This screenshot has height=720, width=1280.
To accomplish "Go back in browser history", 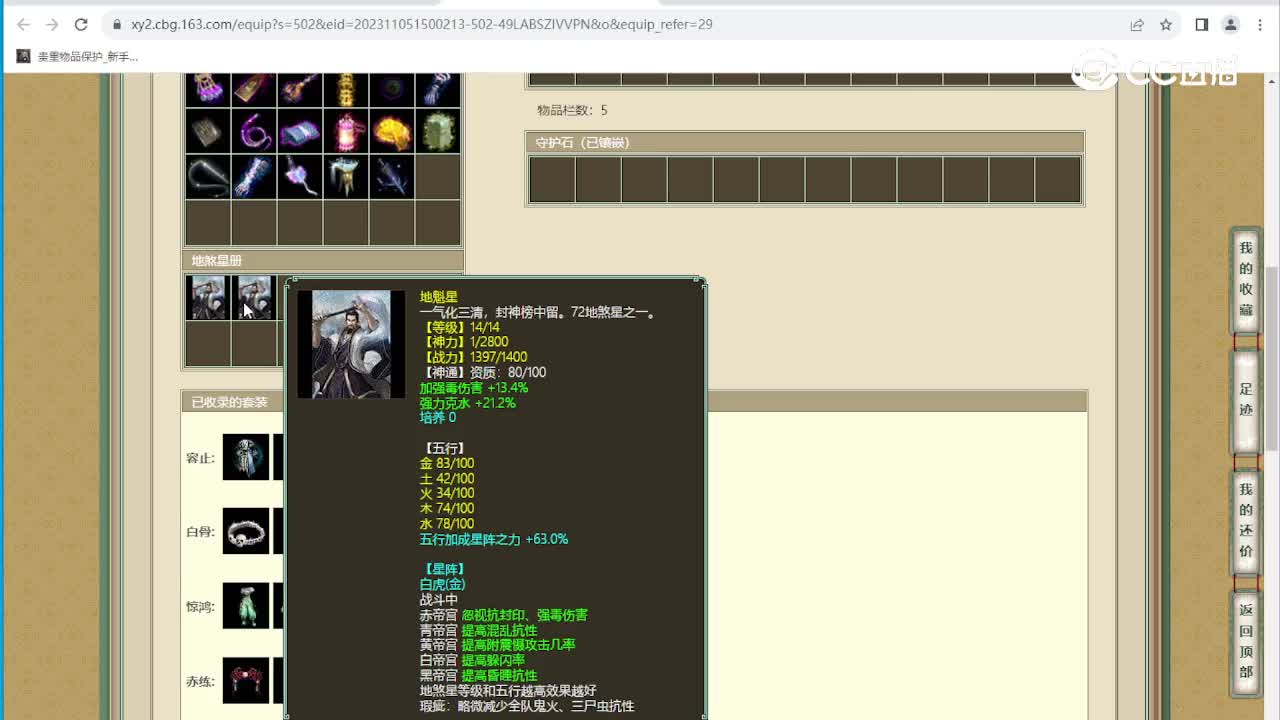I will pyautogui.click(x=24, y=24).
